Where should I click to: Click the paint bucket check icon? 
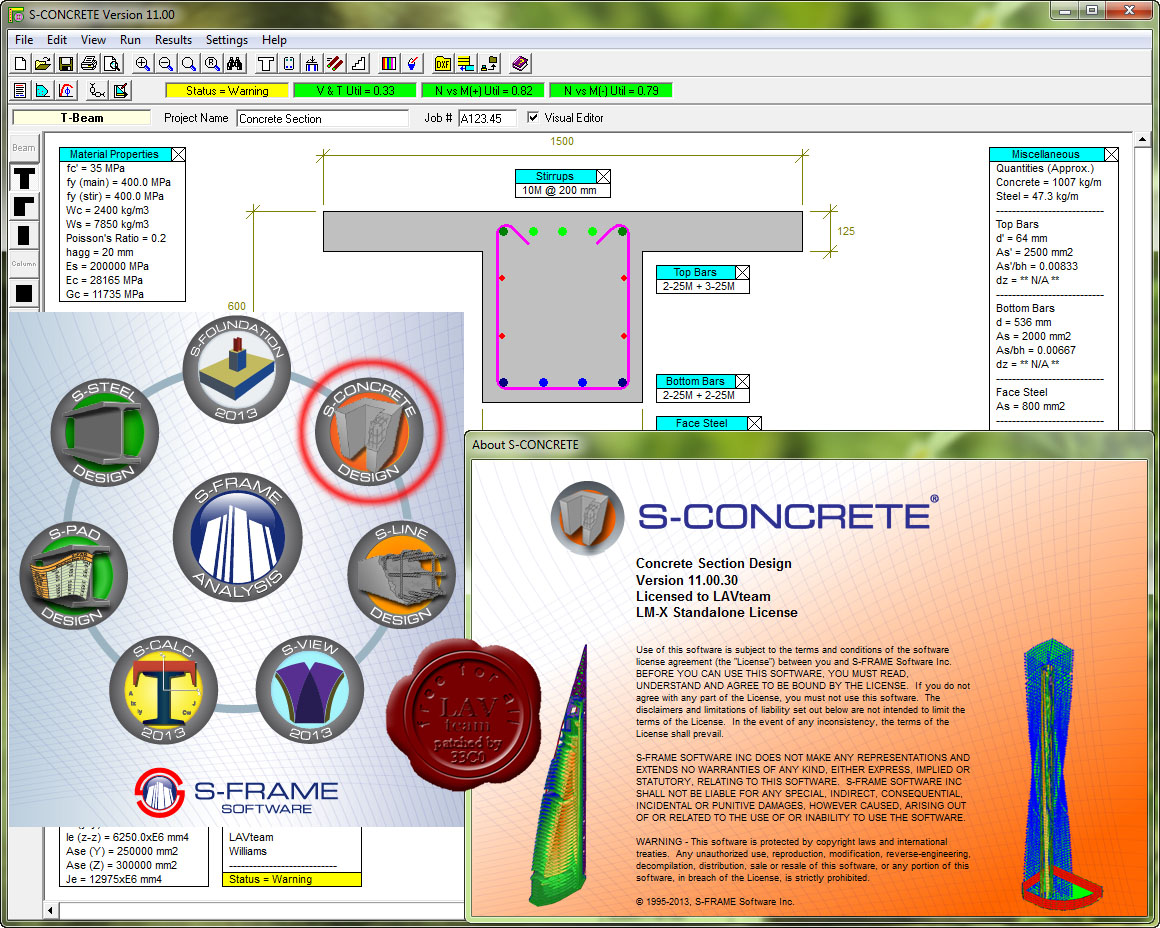click(412, 64)
